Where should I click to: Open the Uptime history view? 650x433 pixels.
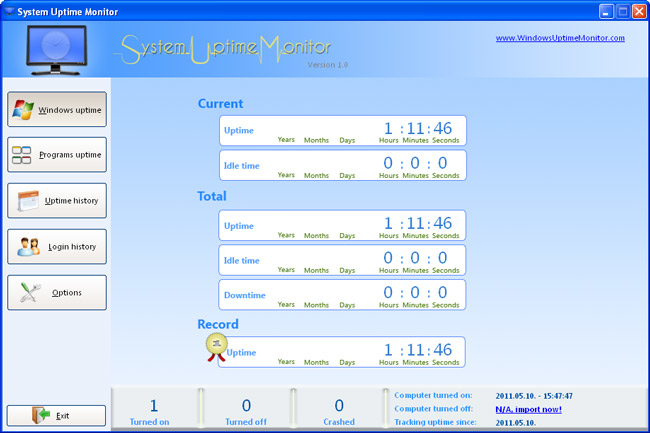point(57,201)
